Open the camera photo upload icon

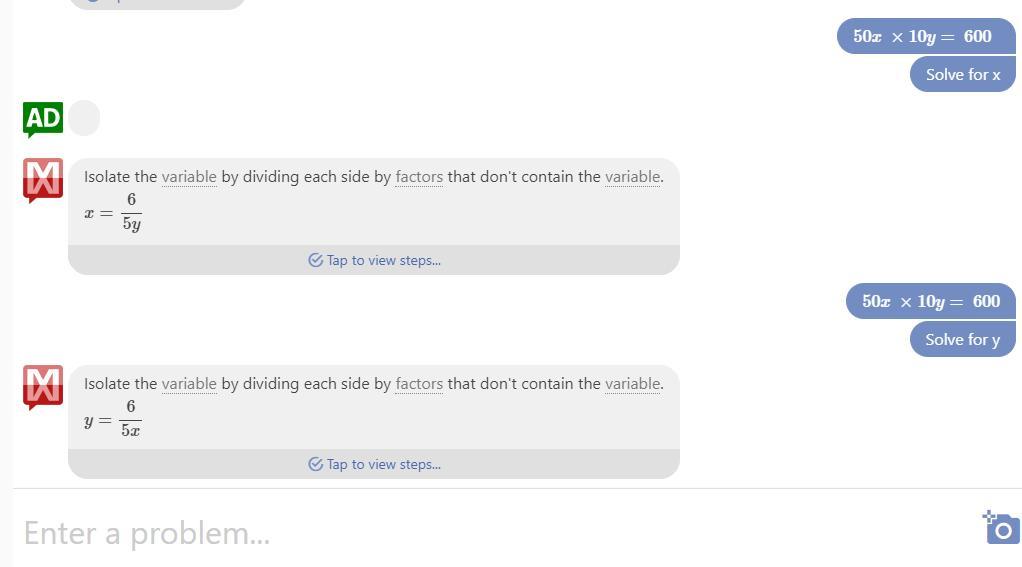pos(1001,527)
